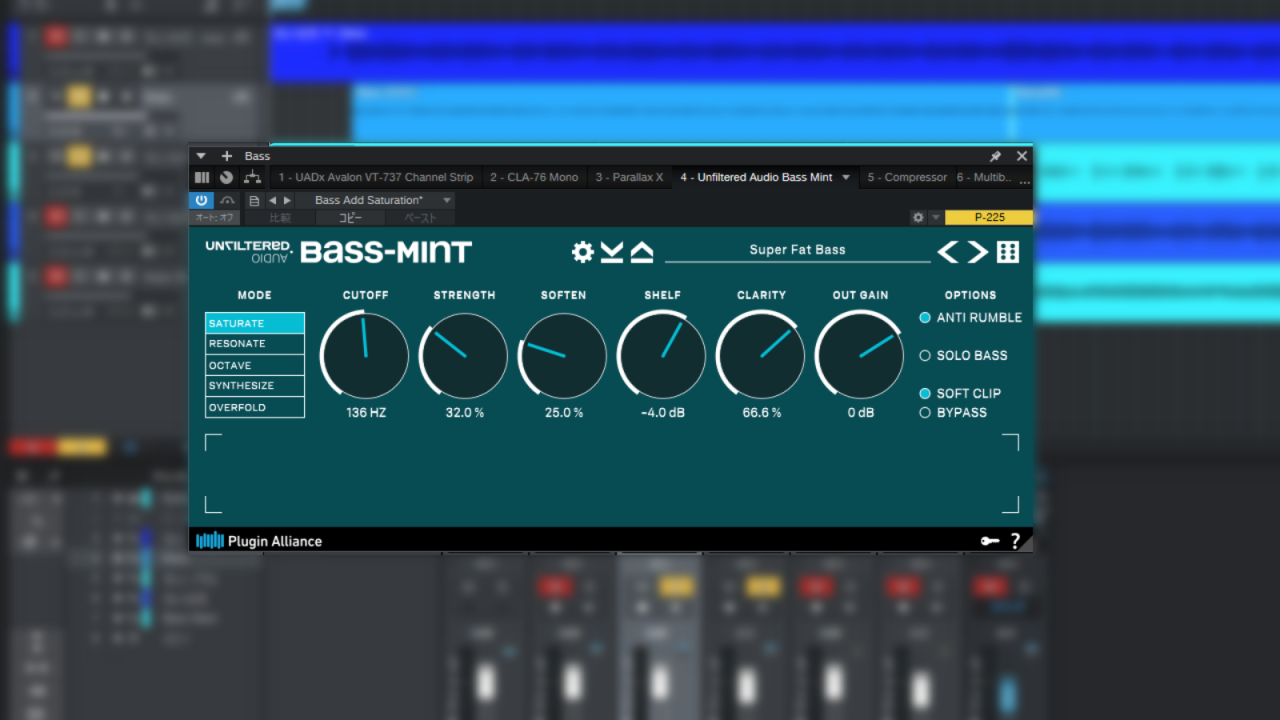
Task: Toggle the plugin power button
Action: click(x=202, y=200)
